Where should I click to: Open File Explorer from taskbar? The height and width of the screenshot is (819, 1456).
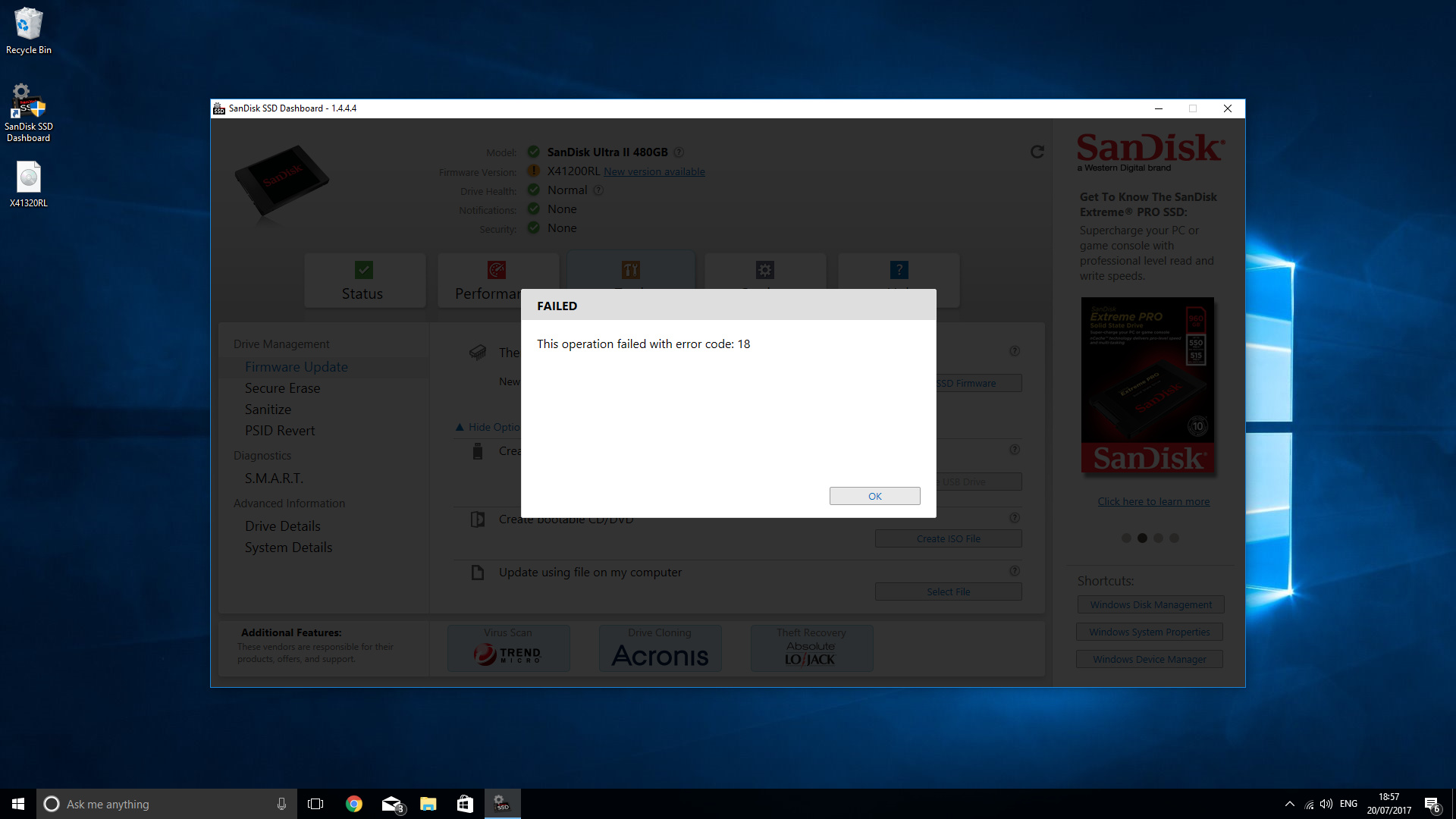click(428, 804)
